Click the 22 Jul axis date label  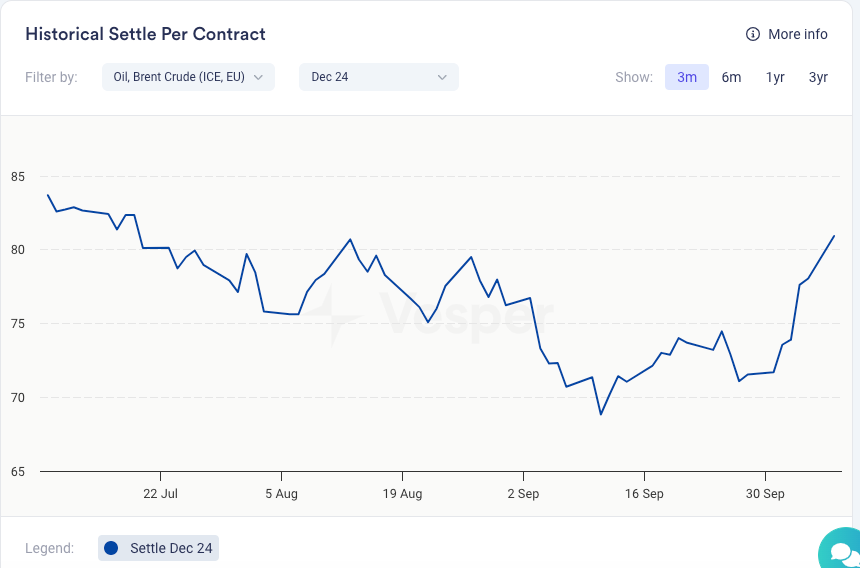tap(160, 493)
